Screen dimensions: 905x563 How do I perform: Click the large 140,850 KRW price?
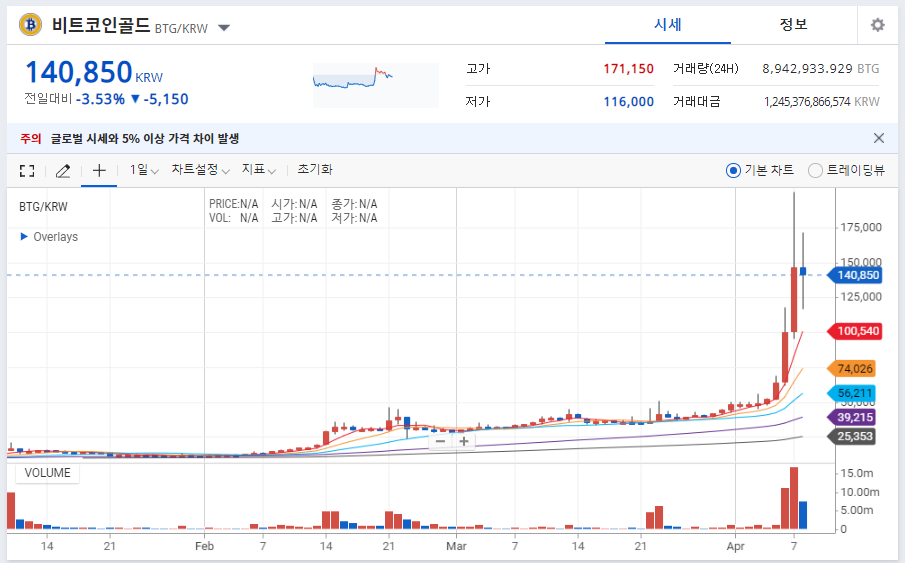click(79, 73)
